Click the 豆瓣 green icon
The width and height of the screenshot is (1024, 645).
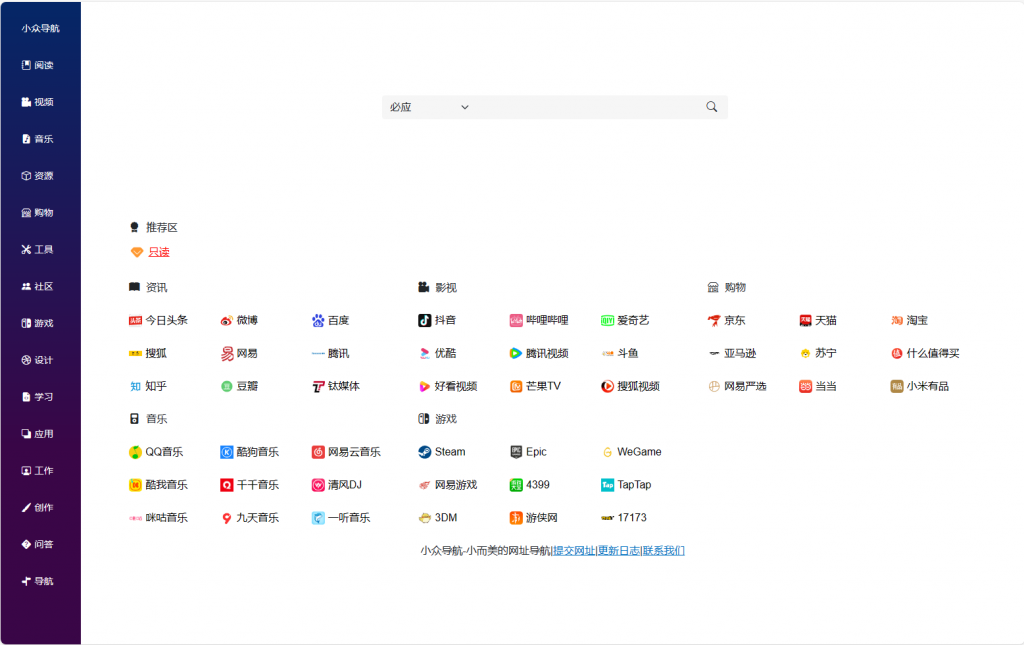pyautogui.click(x=227, y=386)
